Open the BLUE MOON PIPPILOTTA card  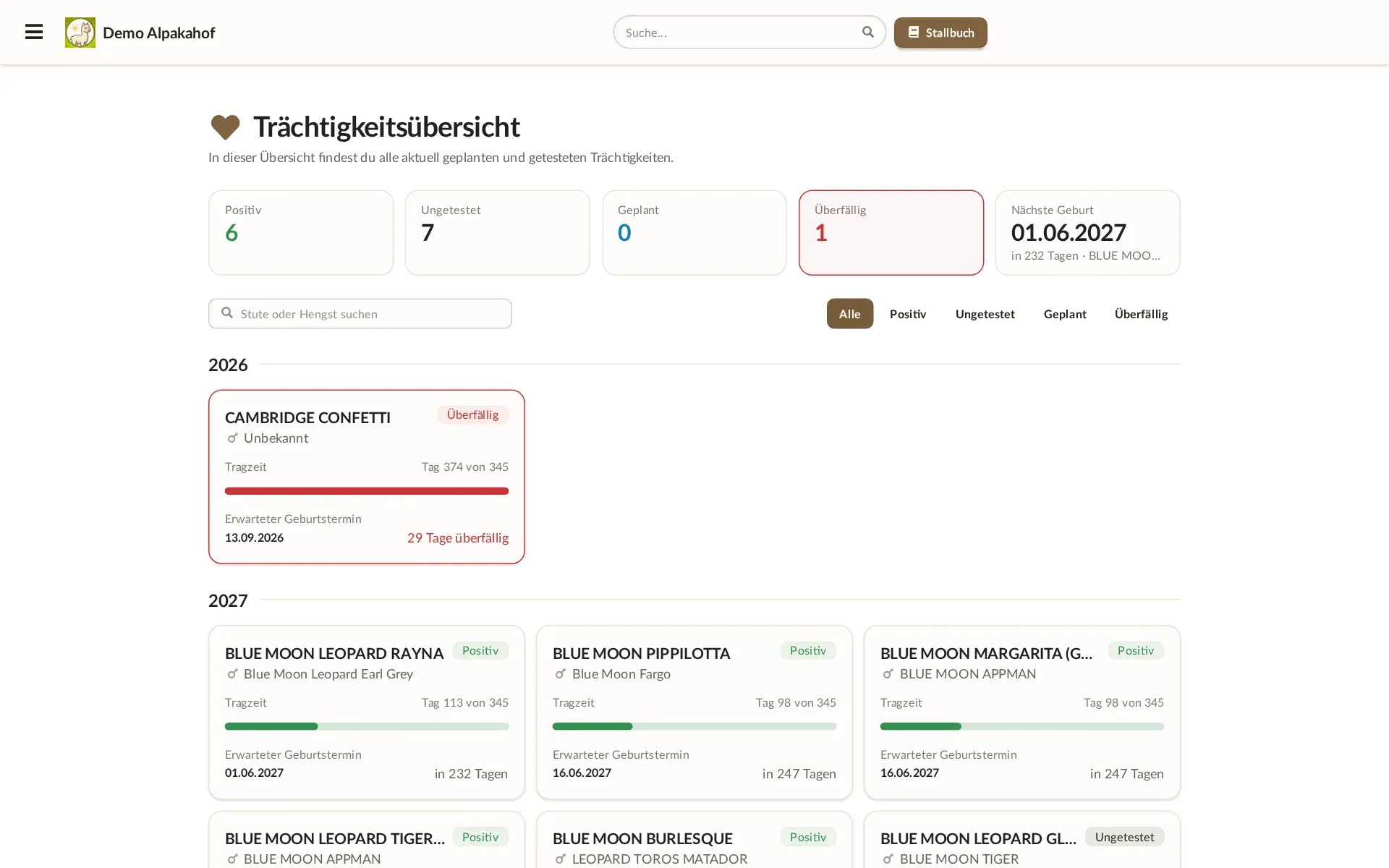pos(694,712)
